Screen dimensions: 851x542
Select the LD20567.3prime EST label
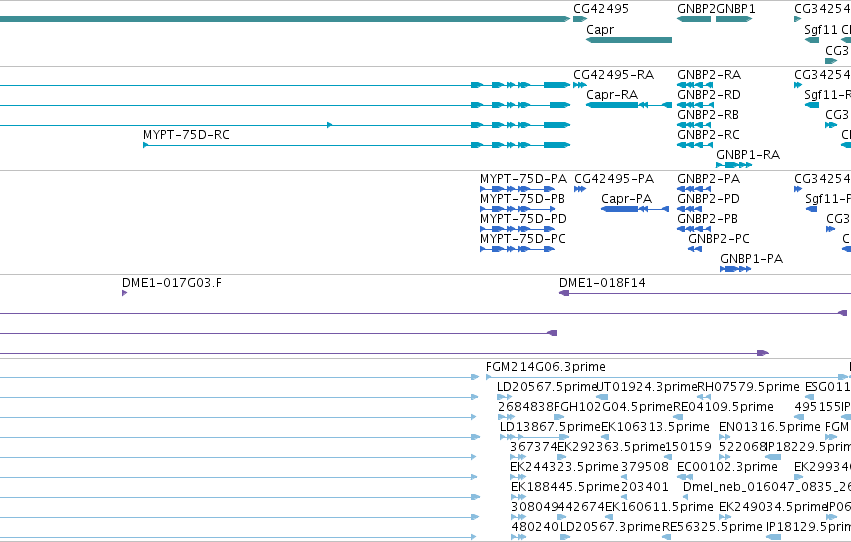[x=610, y=528]
